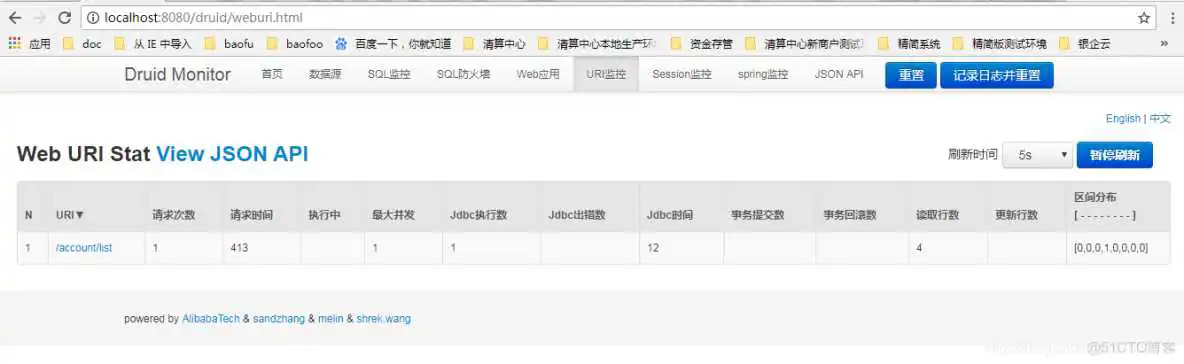Screen dimensions: 1184x364
Task: Sort by Jdbc时间 column header
Action: point(670,215)
